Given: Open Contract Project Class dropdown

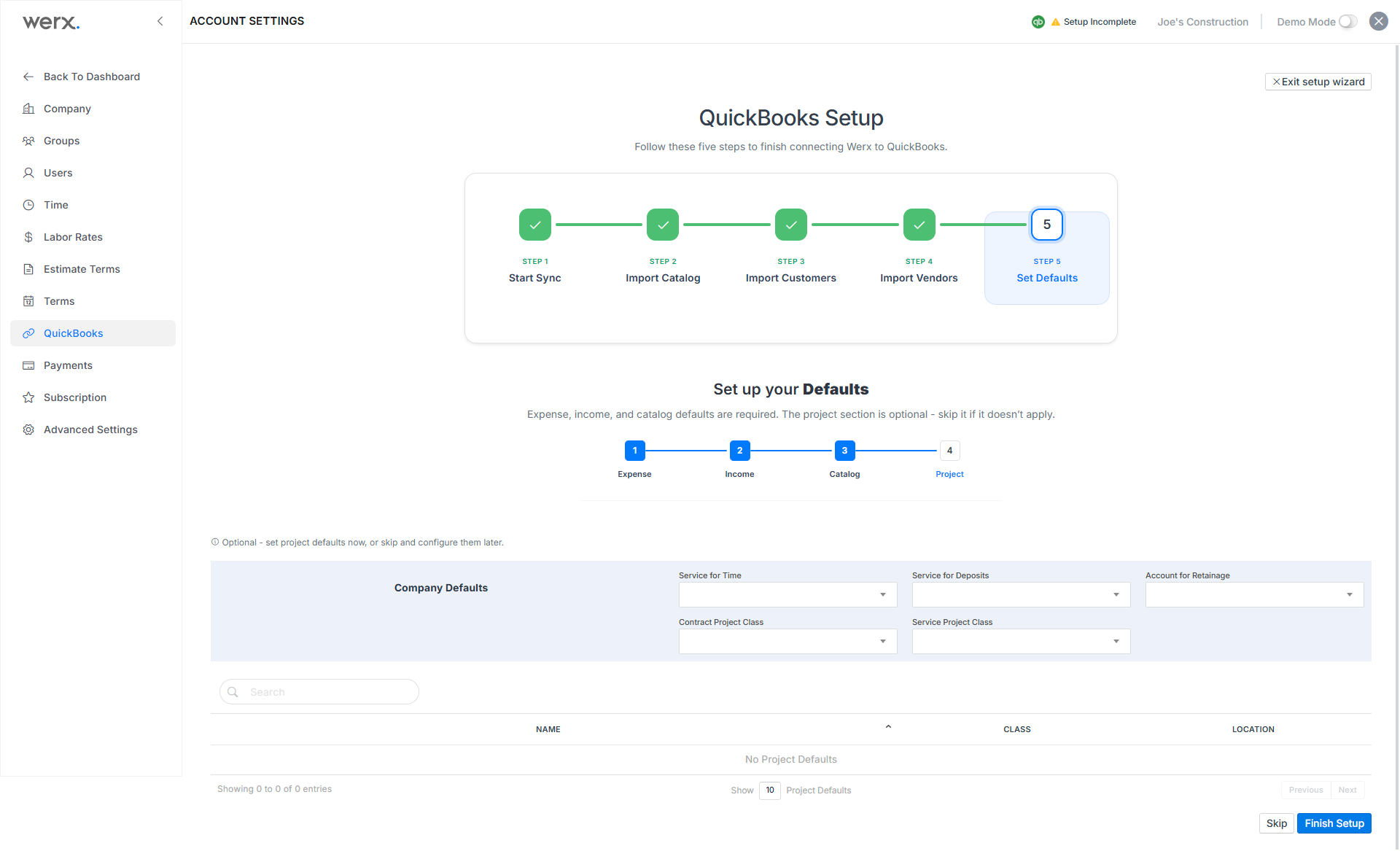Looking at the screenshot, I should pos(788,641).
